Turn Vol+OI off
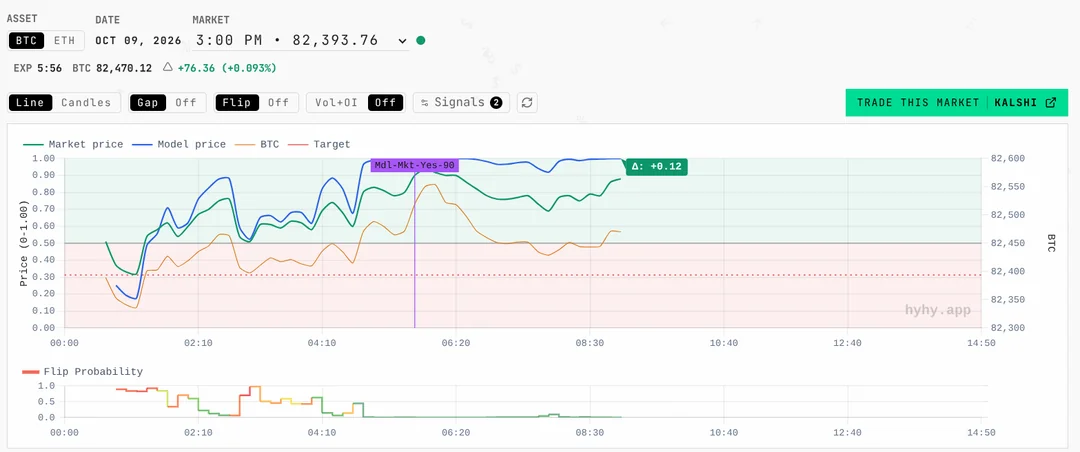 [386, 103]
